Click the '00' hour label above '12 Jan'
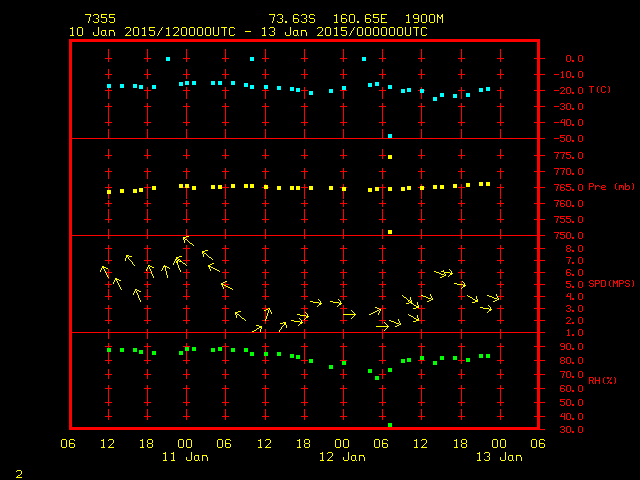 [x=342, y=444]
